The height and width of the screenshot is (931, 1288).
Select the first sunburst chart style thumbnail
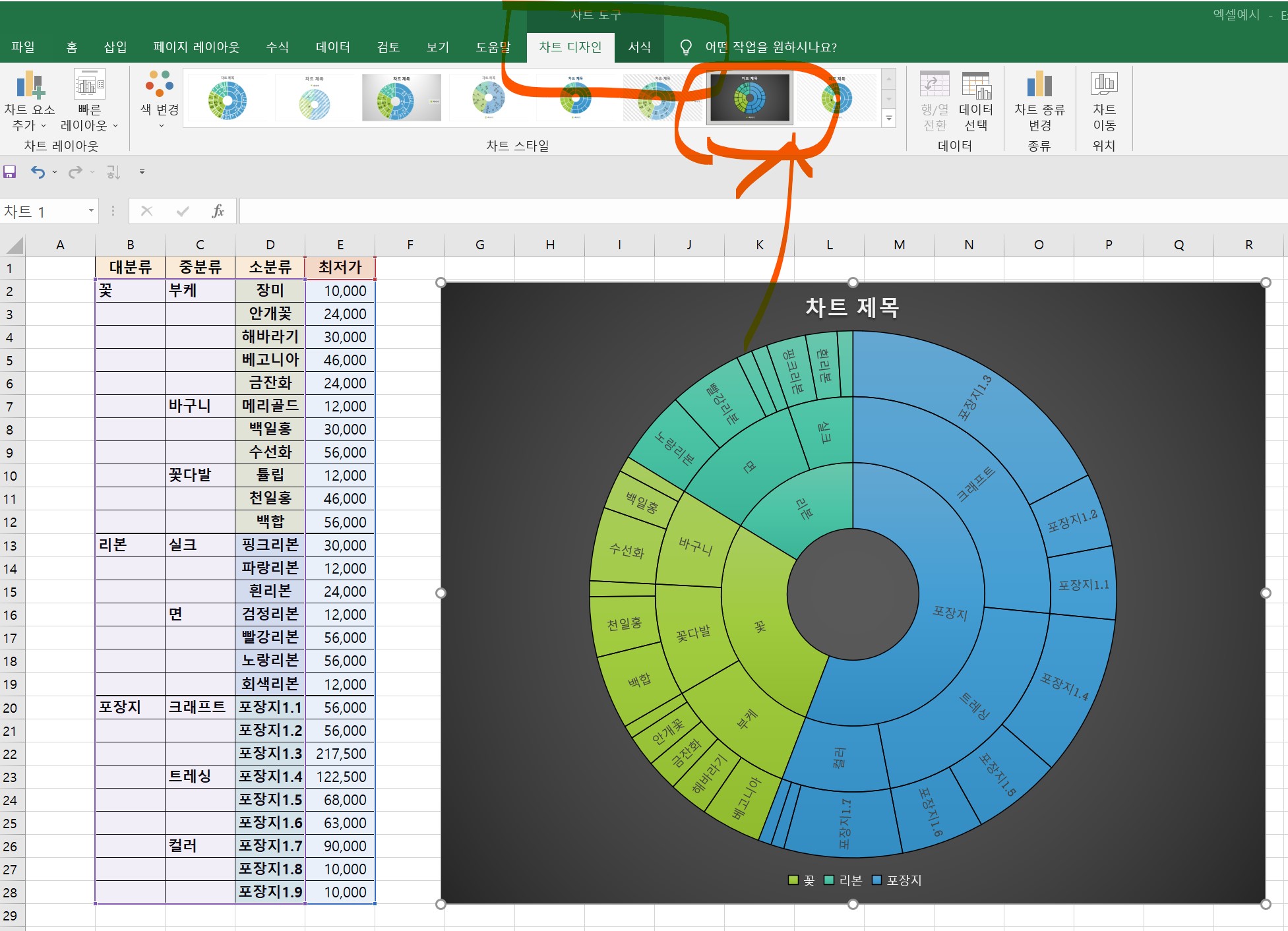227,98
